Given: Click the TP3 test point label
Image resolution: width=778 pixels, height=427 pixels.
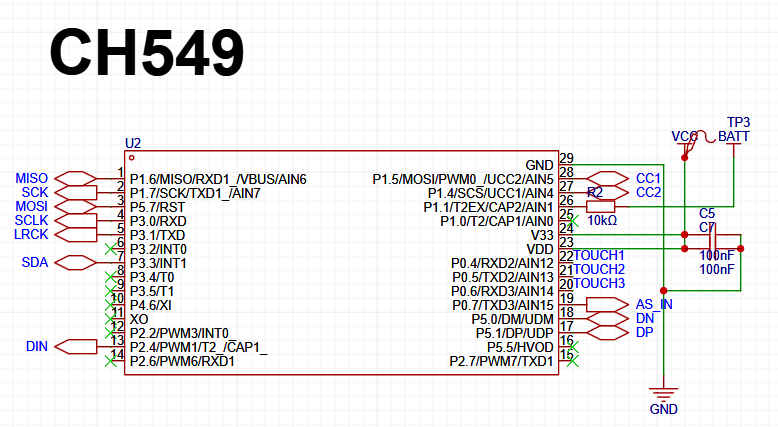Looking at the screenshot, I should [x=738, y=122].
